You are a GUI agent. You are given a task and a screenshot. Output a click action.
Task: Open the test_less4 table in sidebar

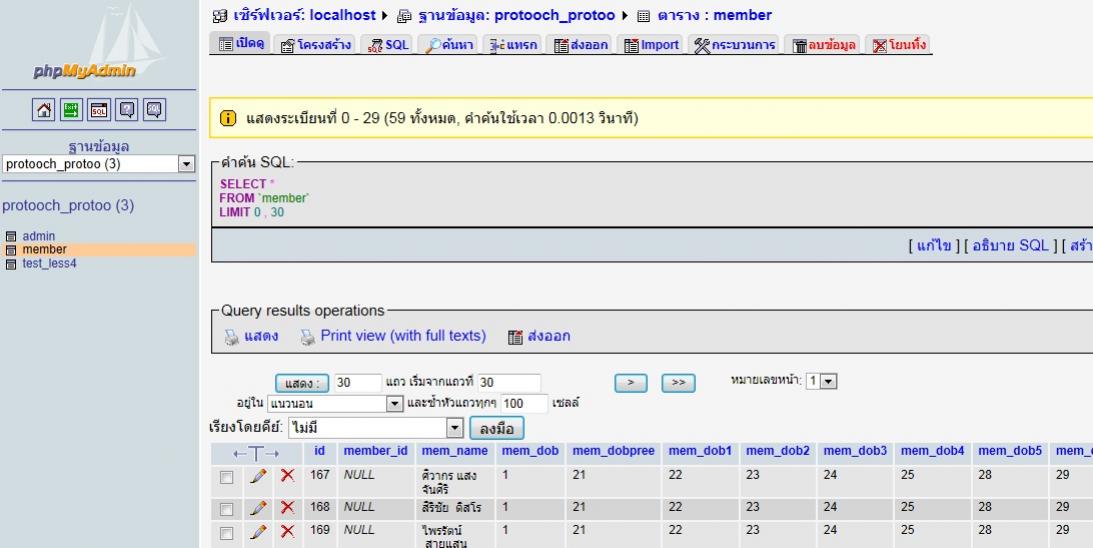(x=49, y=264)
